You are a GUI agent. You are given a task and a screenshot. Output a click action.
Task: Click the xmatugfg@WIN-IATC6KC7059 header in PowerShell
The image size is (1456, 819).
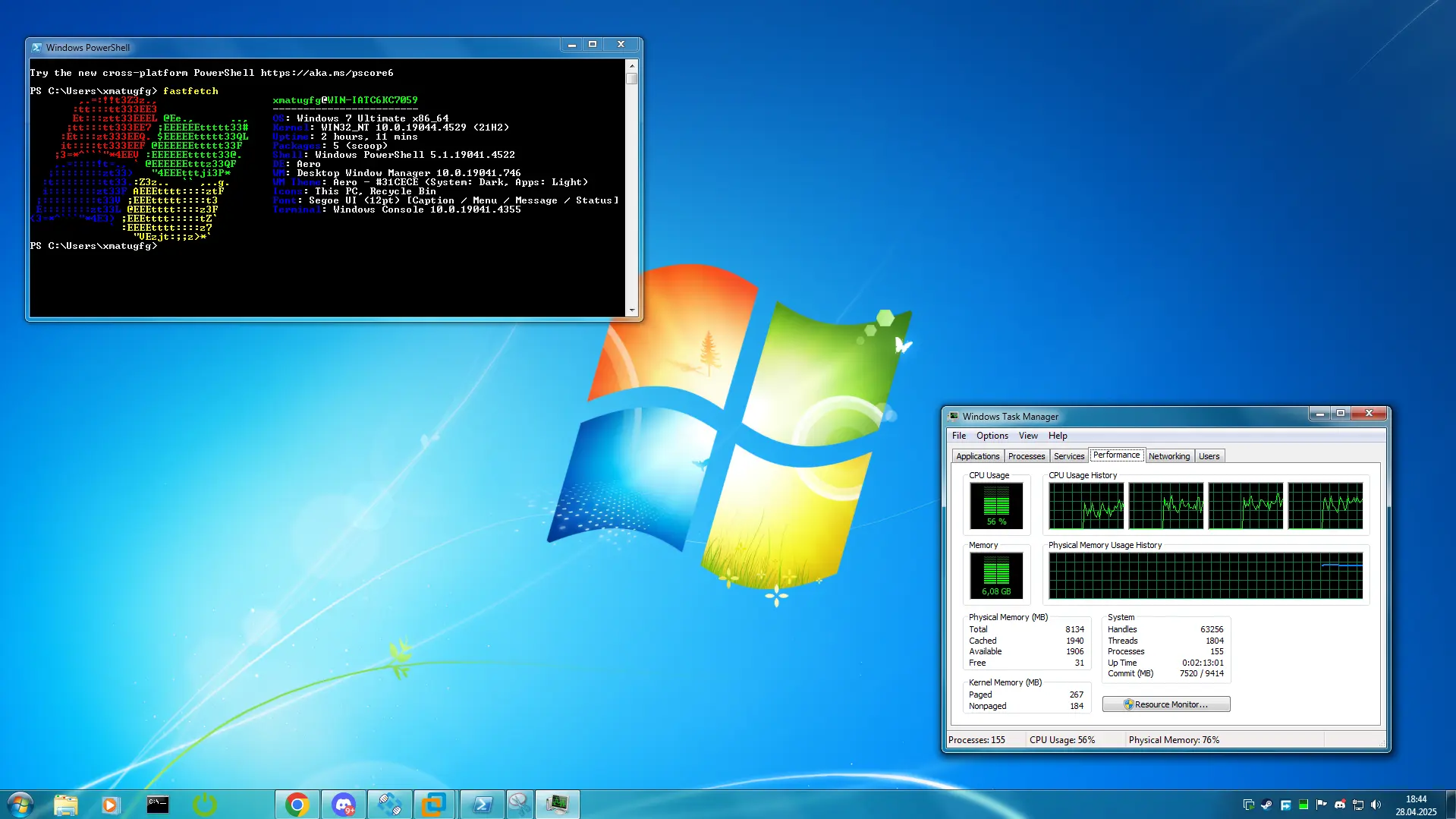pyautogui.click(x=345, y=100)
